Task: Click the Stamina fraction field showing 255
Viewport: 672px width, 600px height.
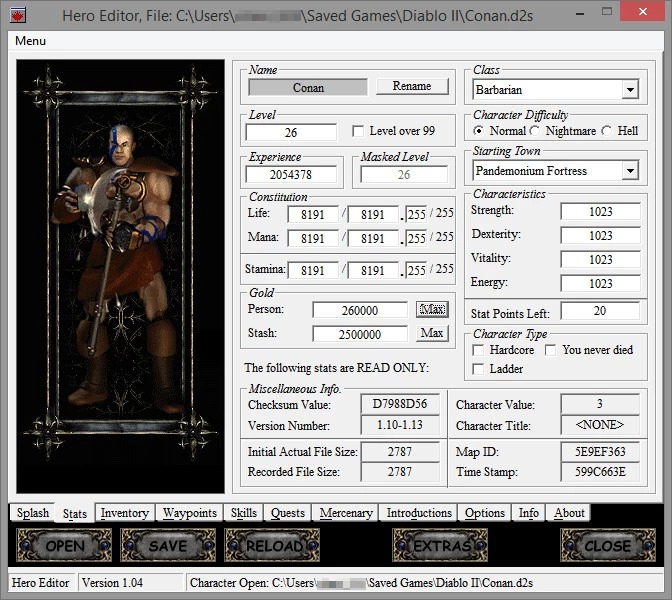Action: coord(417,270)
